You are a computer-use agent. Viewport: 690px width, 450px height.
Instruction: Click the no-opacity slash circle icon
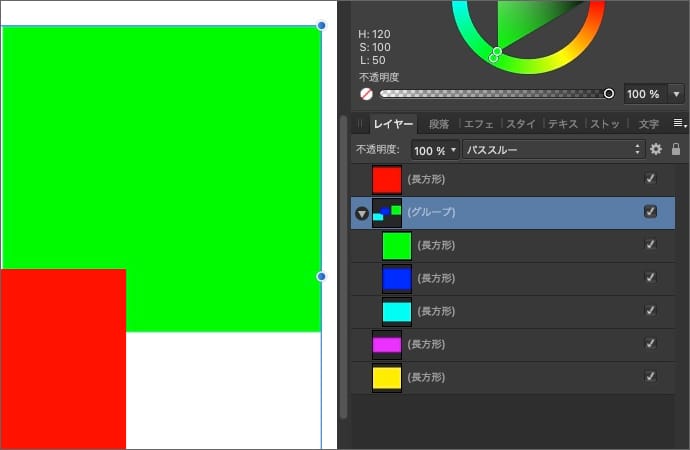(367, 94)
